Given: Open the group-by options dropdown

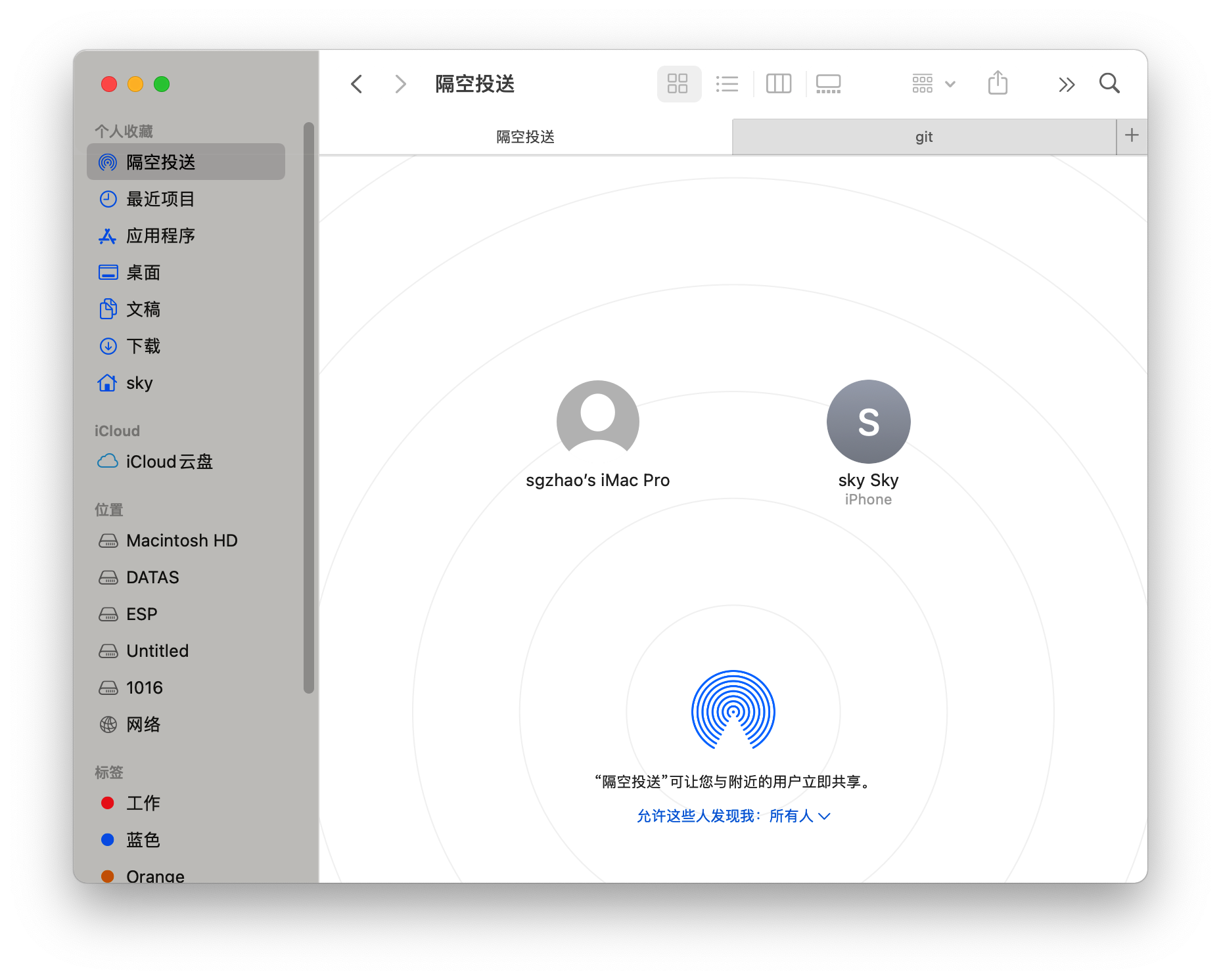Looking at the screenshot, I should click(934, 83).
